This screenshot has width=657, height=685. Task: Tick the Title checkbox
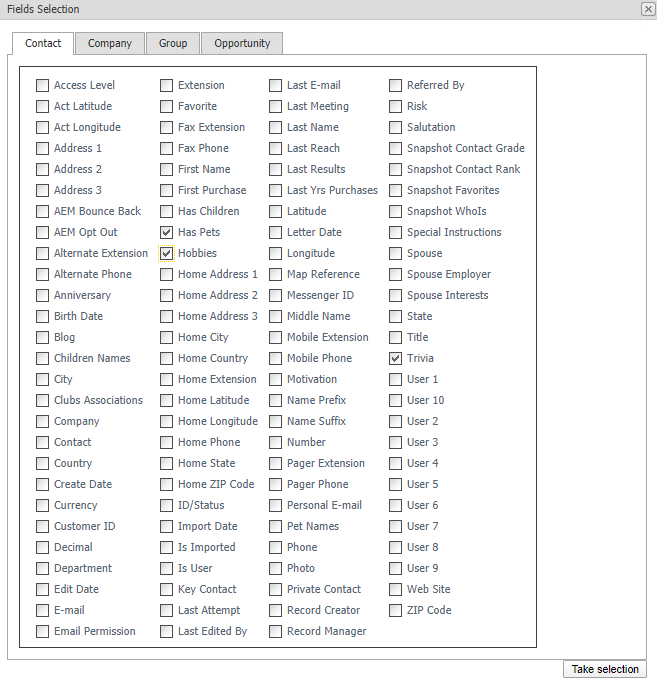[x=395, y=337]
